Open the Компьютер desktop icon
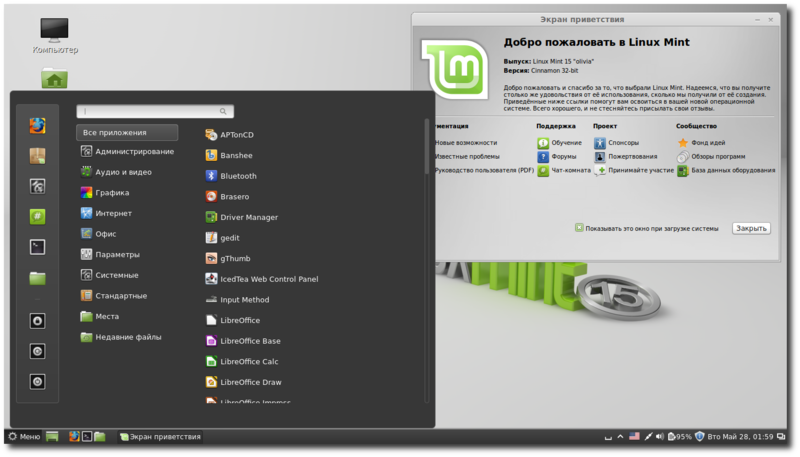 [55, 36]
